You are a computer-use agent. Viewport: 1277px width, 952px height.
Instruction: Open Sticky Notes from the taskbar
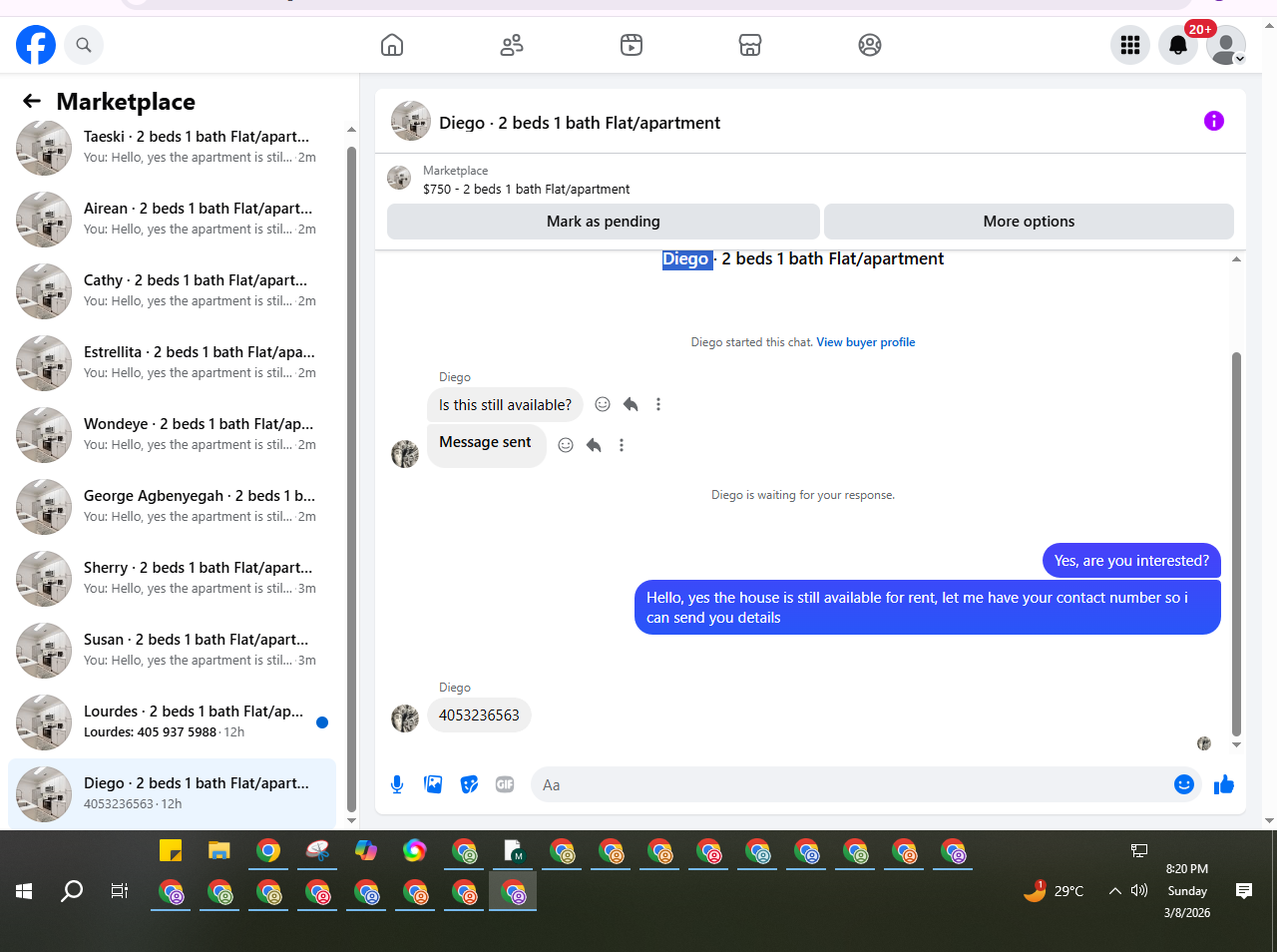pos(171,850)
